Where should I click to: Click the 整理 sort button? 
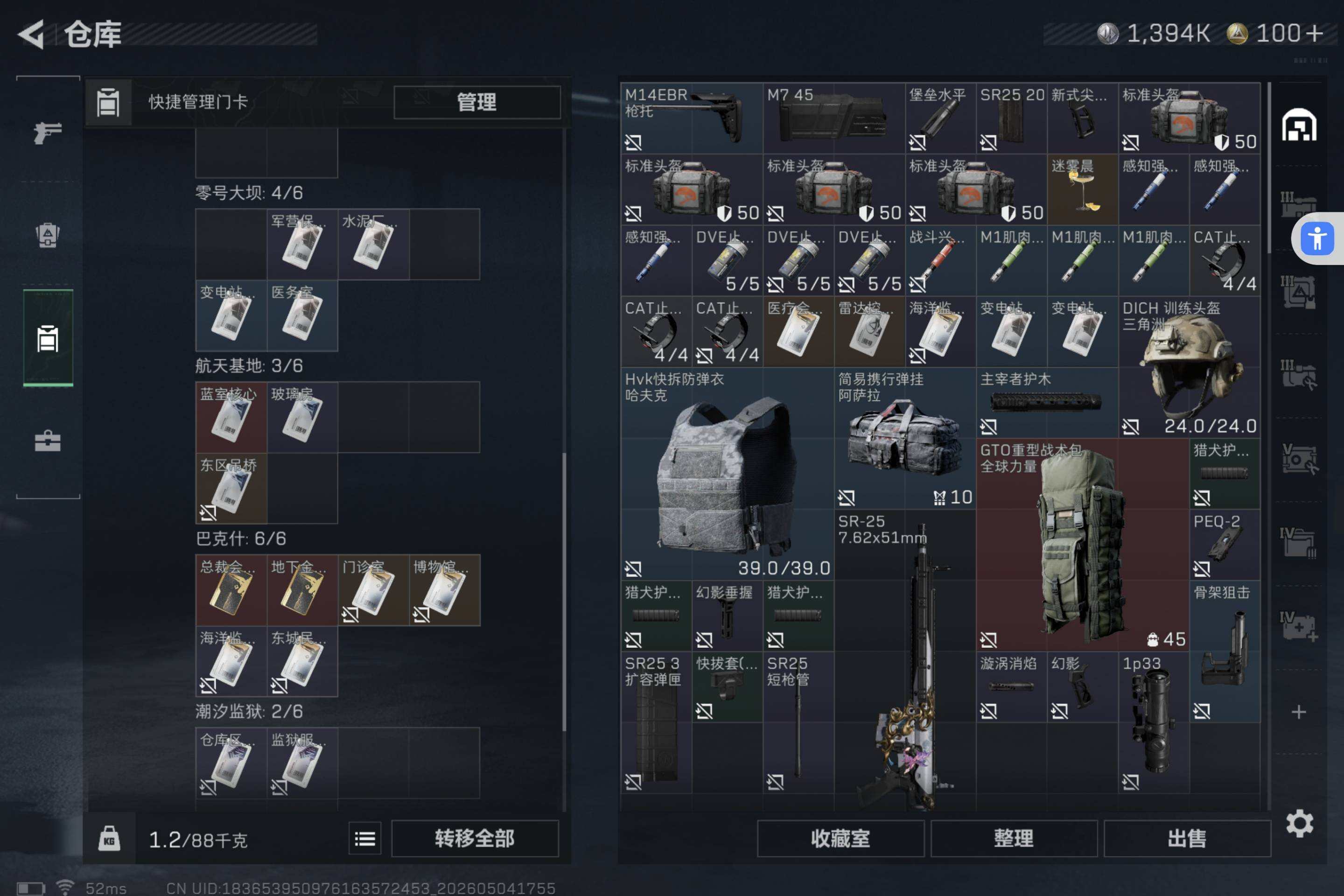point(1014,838)
